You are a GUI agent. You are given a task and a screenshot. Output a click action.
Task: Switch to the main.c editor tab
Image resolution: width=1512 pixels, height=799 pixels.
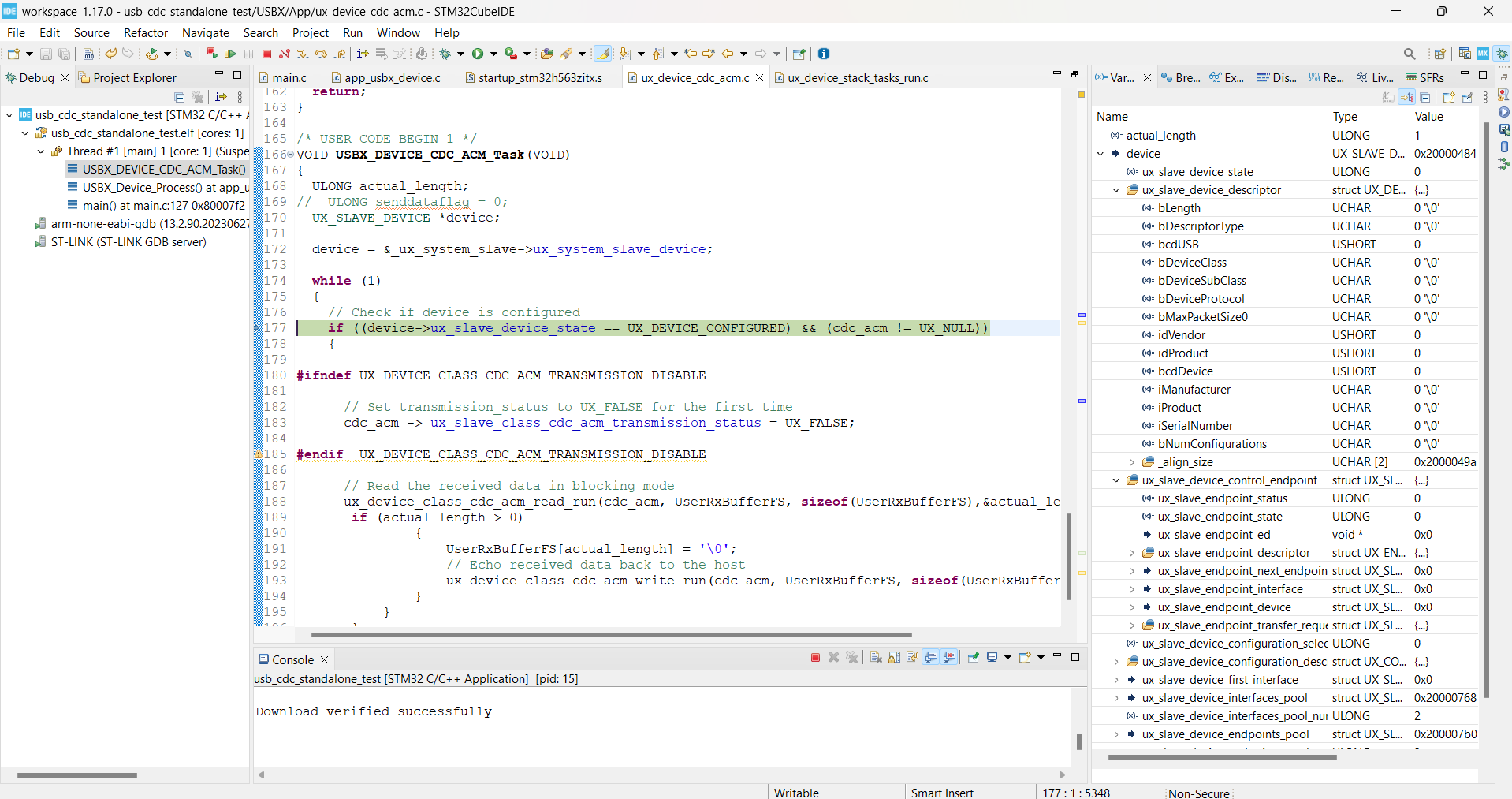click(x=288, y=77)
